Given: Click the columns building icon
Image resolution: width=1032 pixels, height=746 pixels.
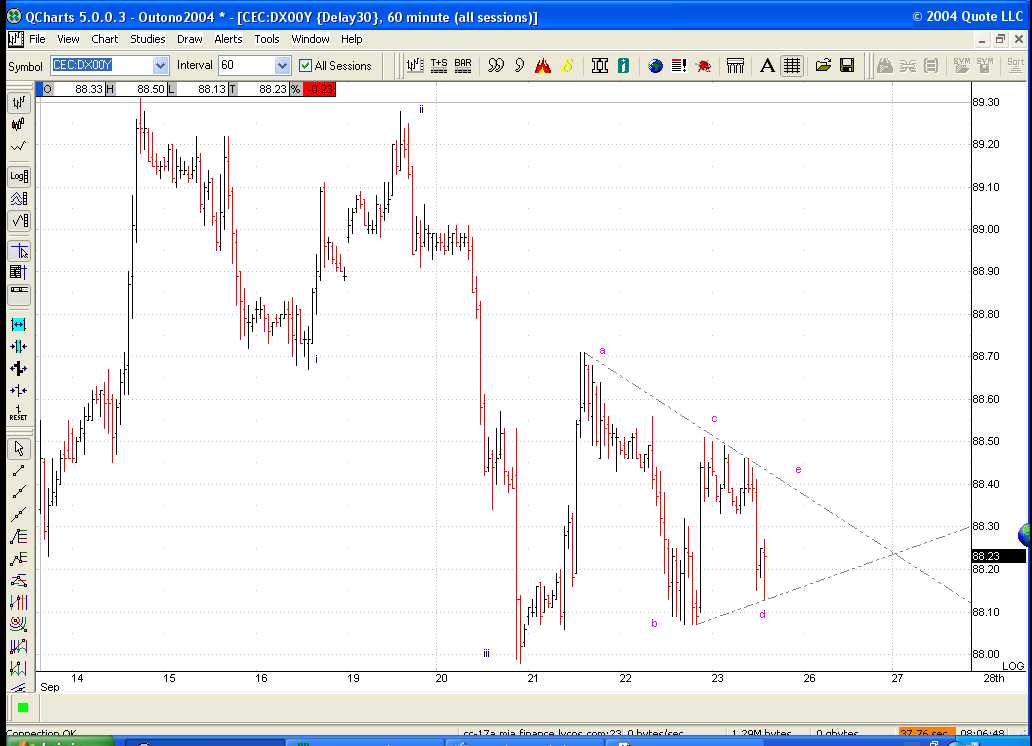Looking at the screenshot, I should (x=735, y=65).
